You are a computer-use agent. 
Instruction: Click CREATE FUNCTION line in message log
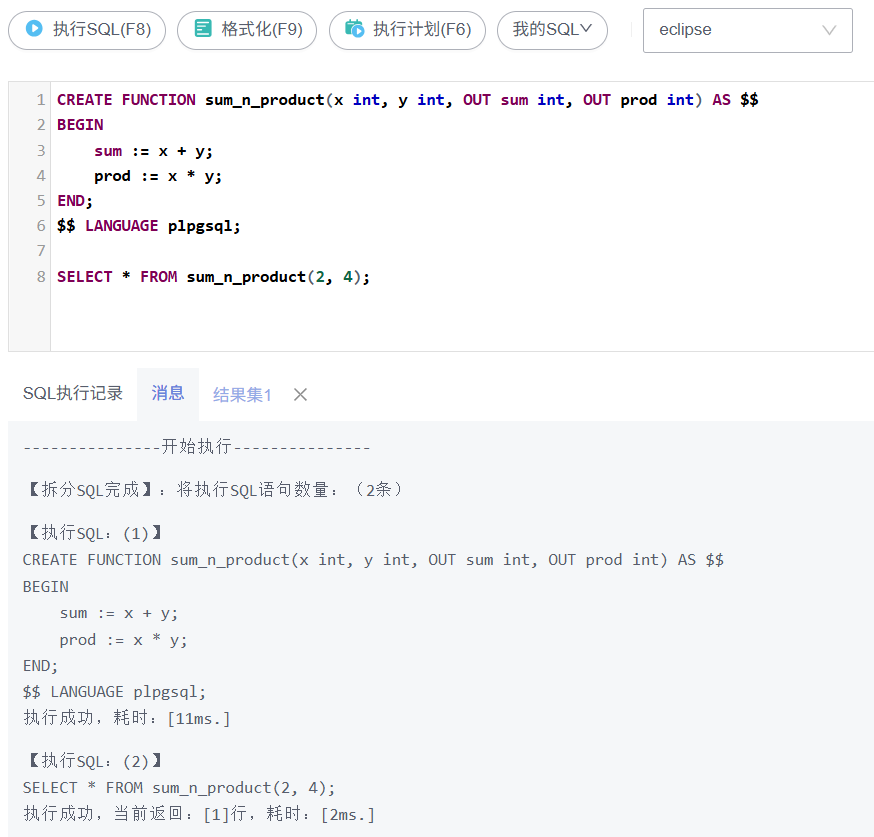[x=373, y=560]
